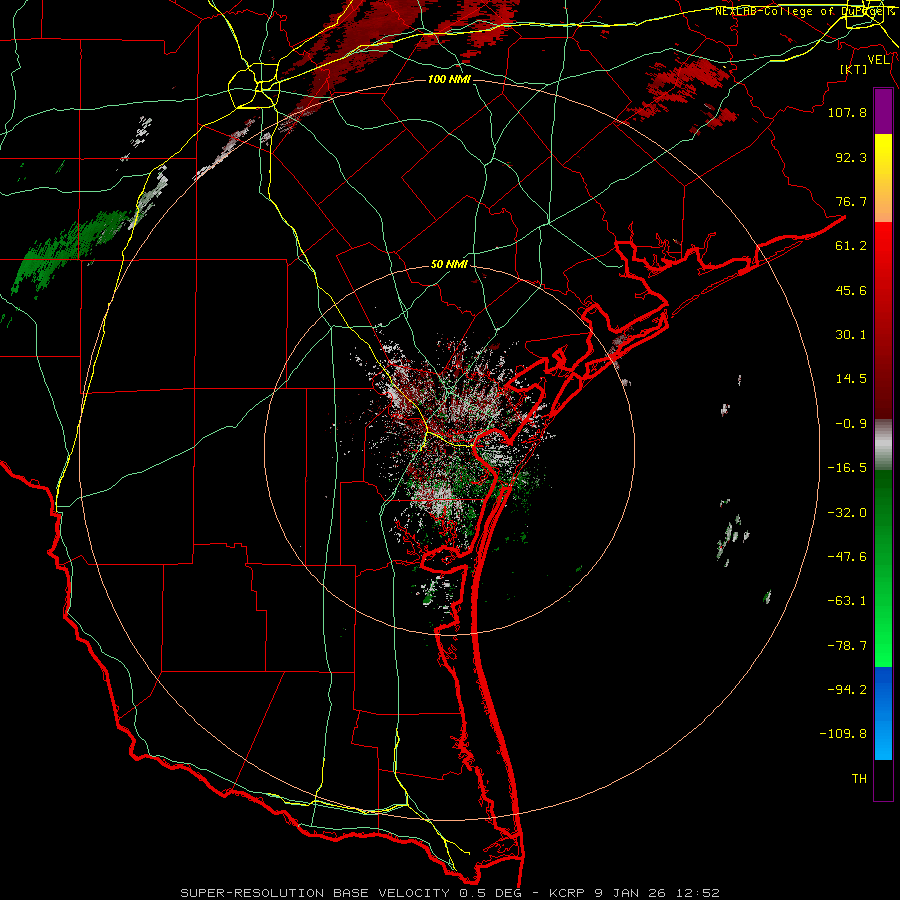Click the -47.6 velocity scale value

click(847, 557)
